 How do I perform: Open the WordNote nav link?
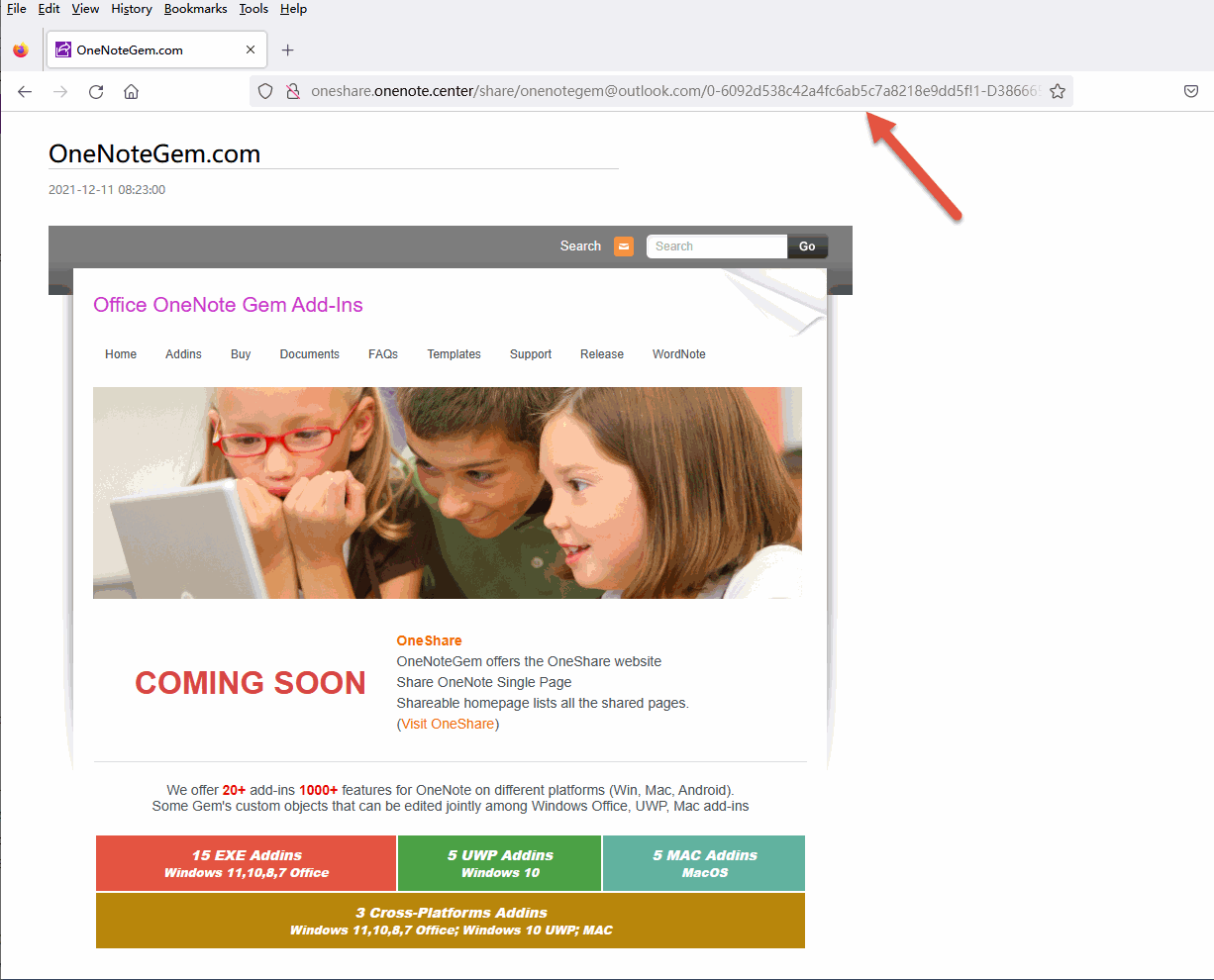(679, 354)
